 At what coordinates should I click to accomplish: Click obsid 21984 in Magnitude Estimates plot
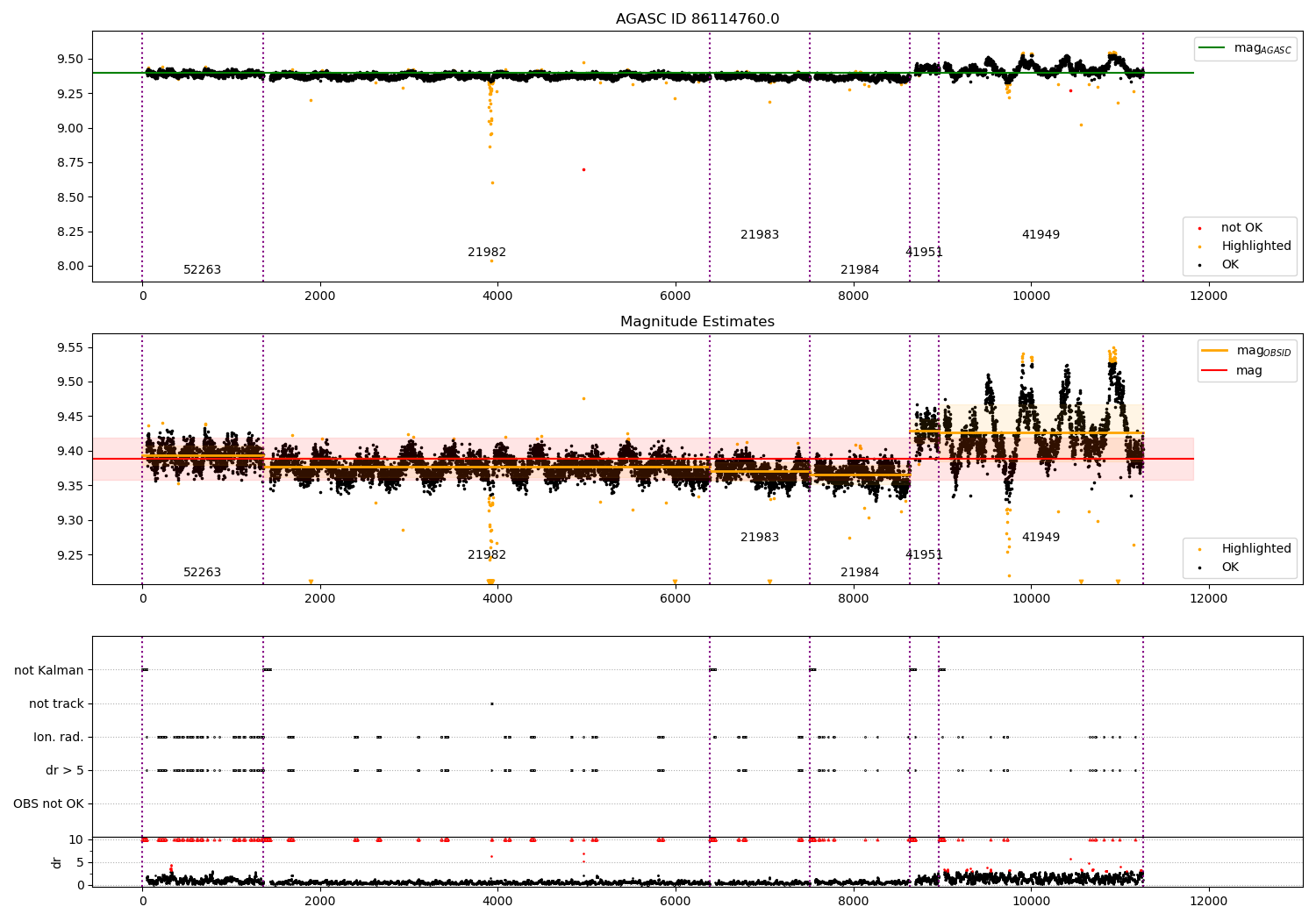pyautogui.click(x=860, y=573)
